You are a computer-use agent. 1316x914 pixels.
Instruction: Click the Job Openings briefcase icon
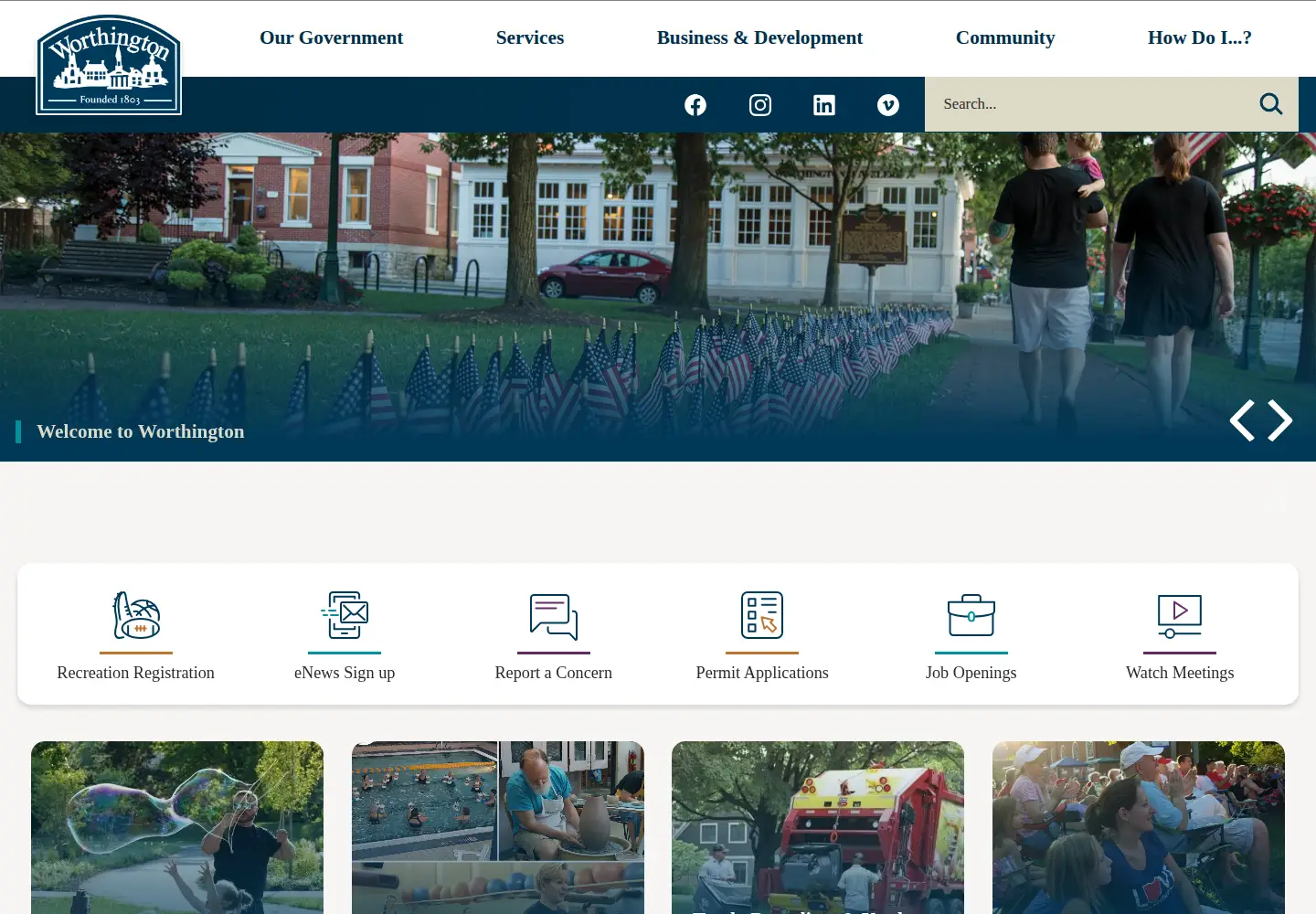pos(971,615)
